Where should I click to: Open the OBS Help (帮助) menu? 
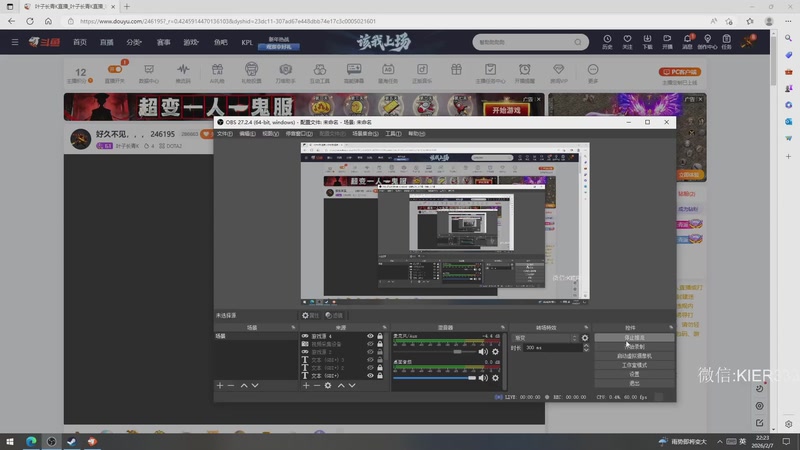click(416, 134)
